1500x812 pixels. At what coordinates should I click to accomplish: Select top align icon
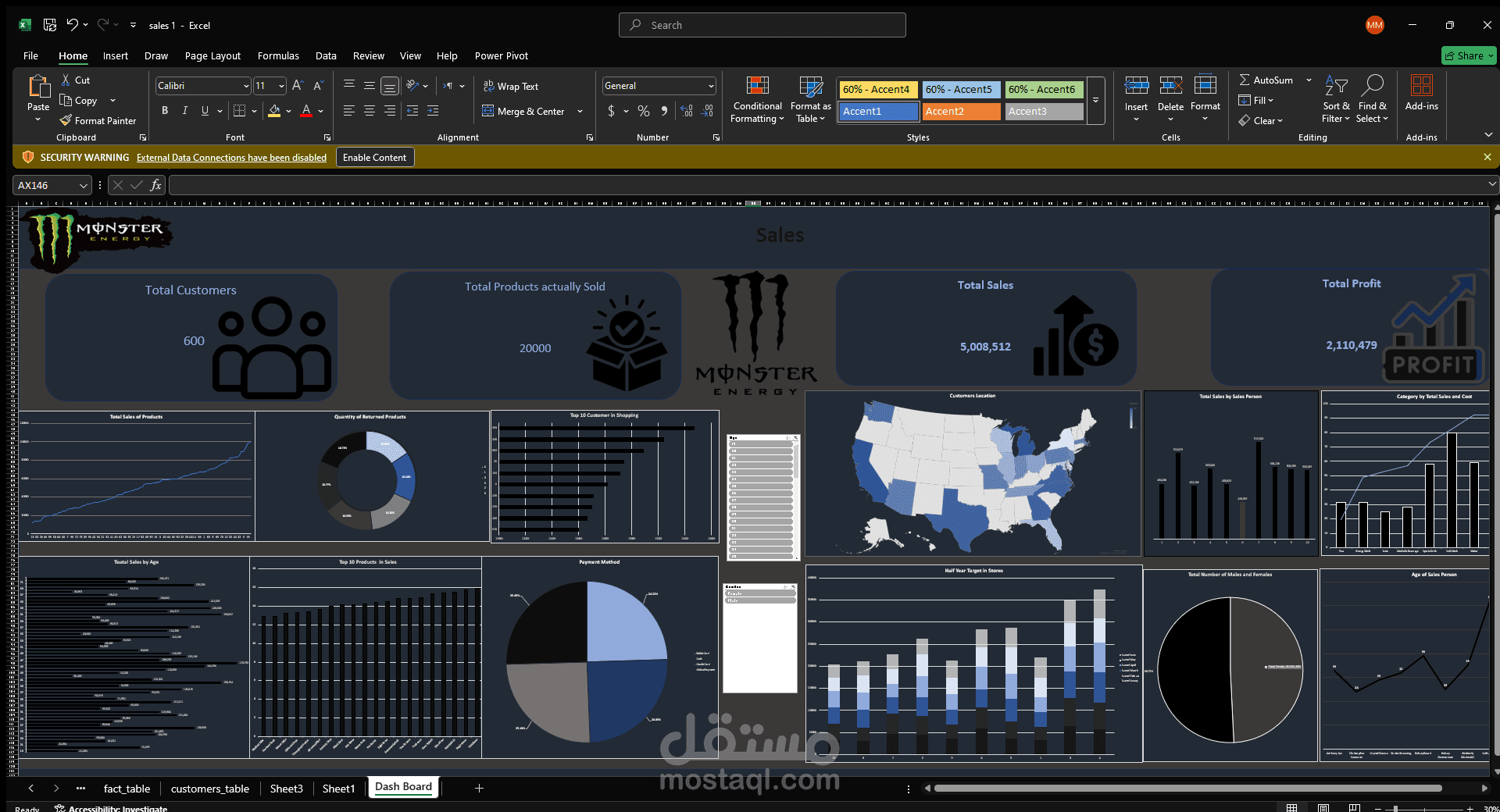click(x=349, y=85)
